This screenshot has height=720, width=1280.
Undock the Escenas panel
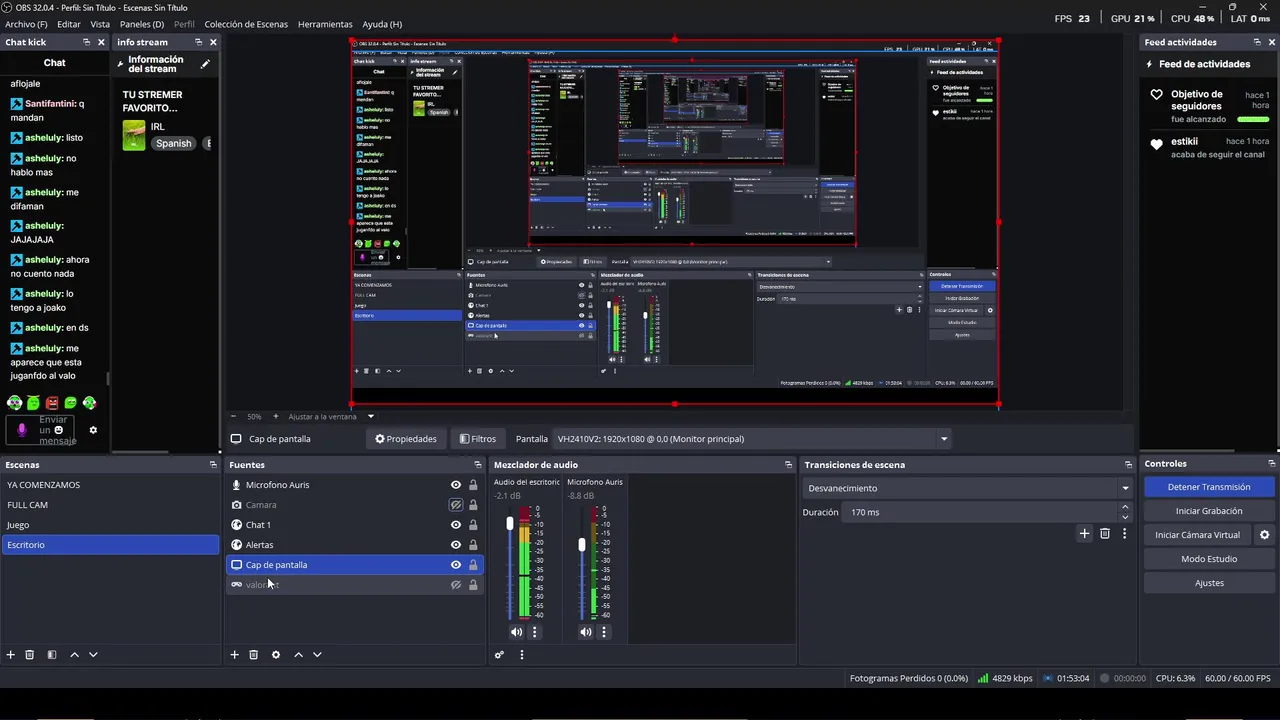click(x=213, y=465)
